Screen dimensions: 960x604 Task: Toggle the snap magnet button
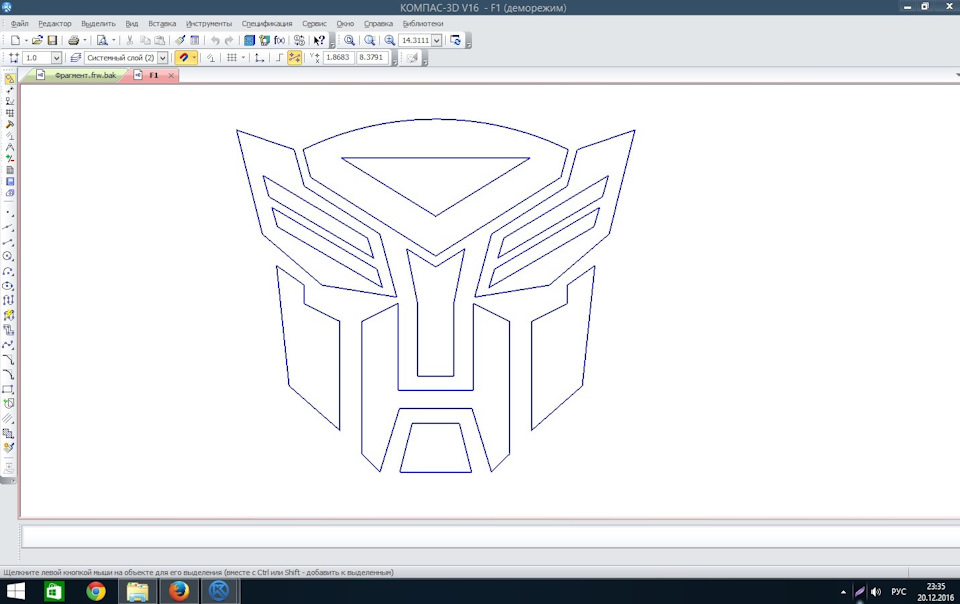coord(183,58)
